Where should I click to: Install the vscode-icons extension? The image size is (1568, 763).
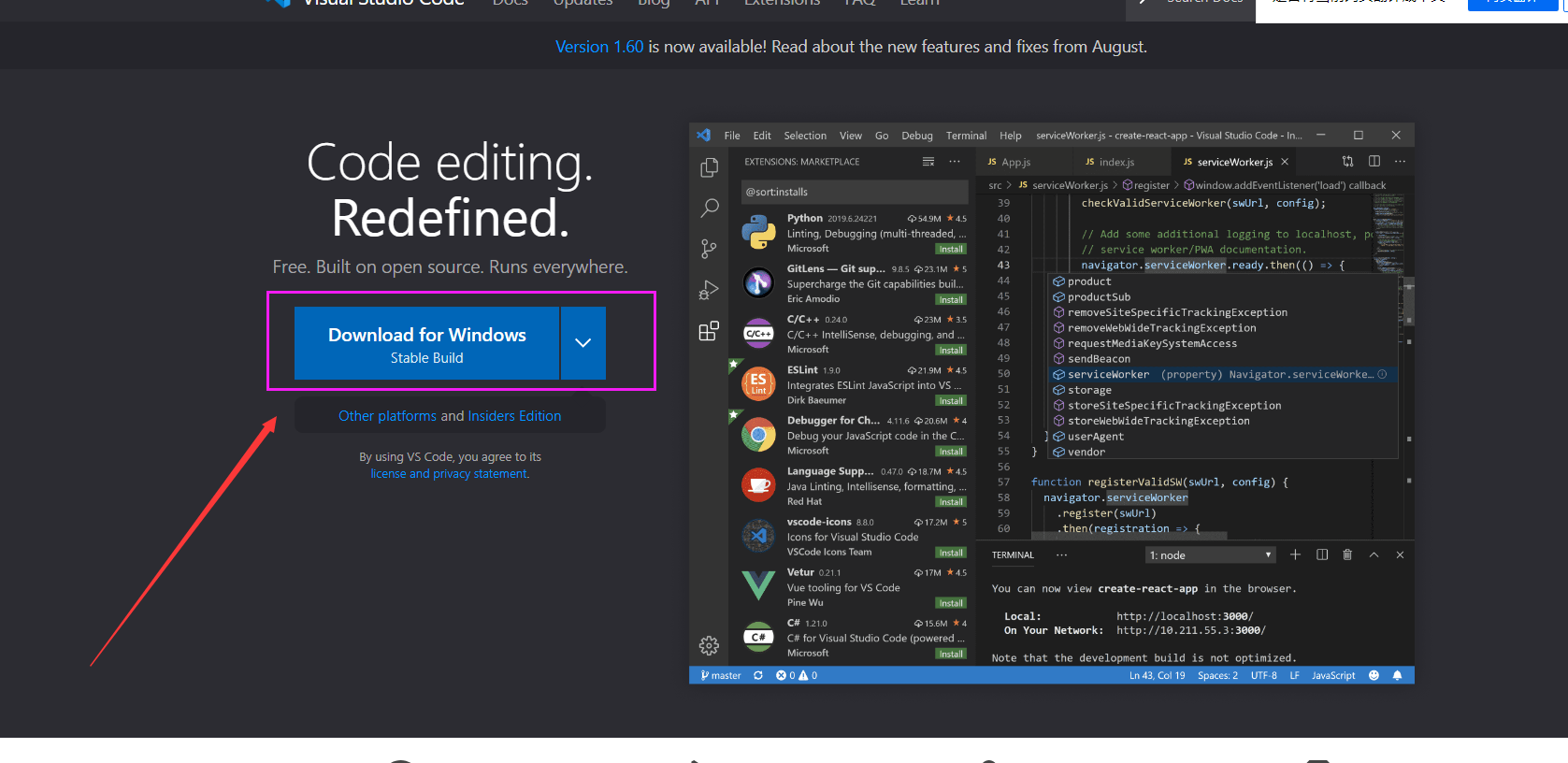[x=951, y=553]
